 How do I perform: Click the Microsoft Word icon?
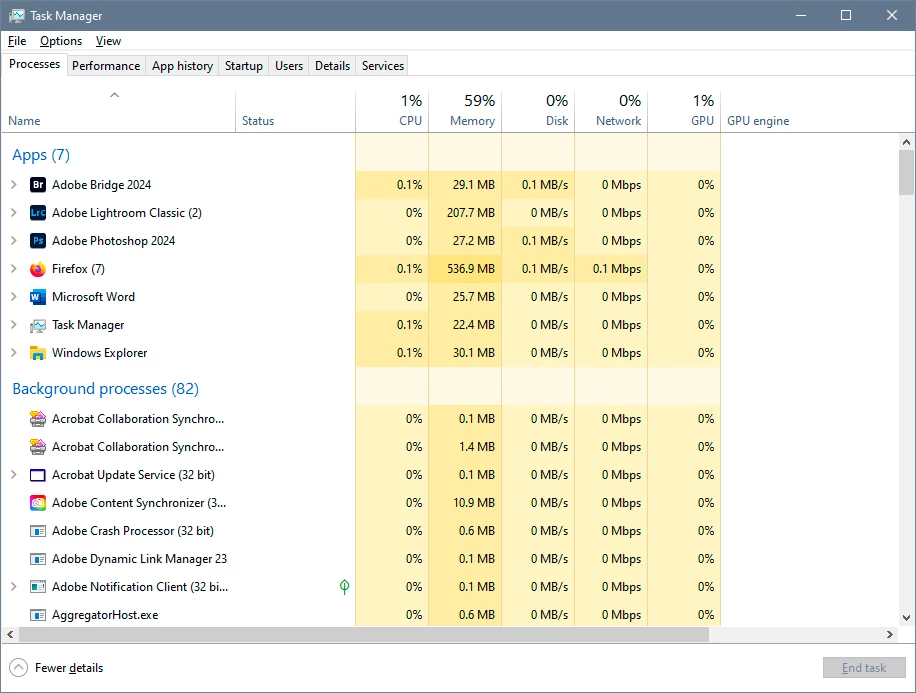coord(37,297)
